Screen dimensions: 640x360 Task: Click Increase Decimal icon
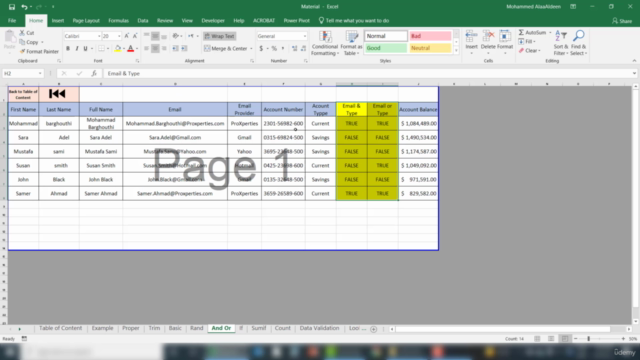[294, 49]
